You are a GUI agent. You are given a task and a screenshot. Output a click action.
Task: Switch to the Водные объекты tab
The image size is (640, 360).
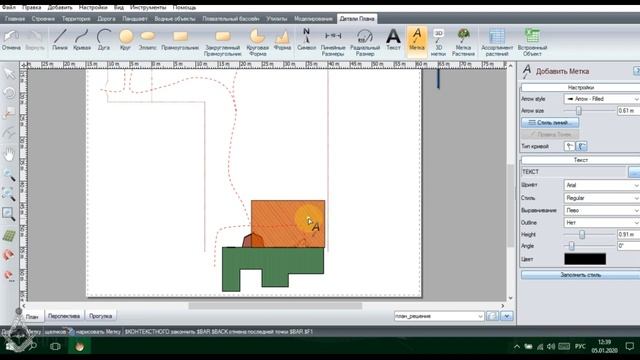(x=175, y=19)
